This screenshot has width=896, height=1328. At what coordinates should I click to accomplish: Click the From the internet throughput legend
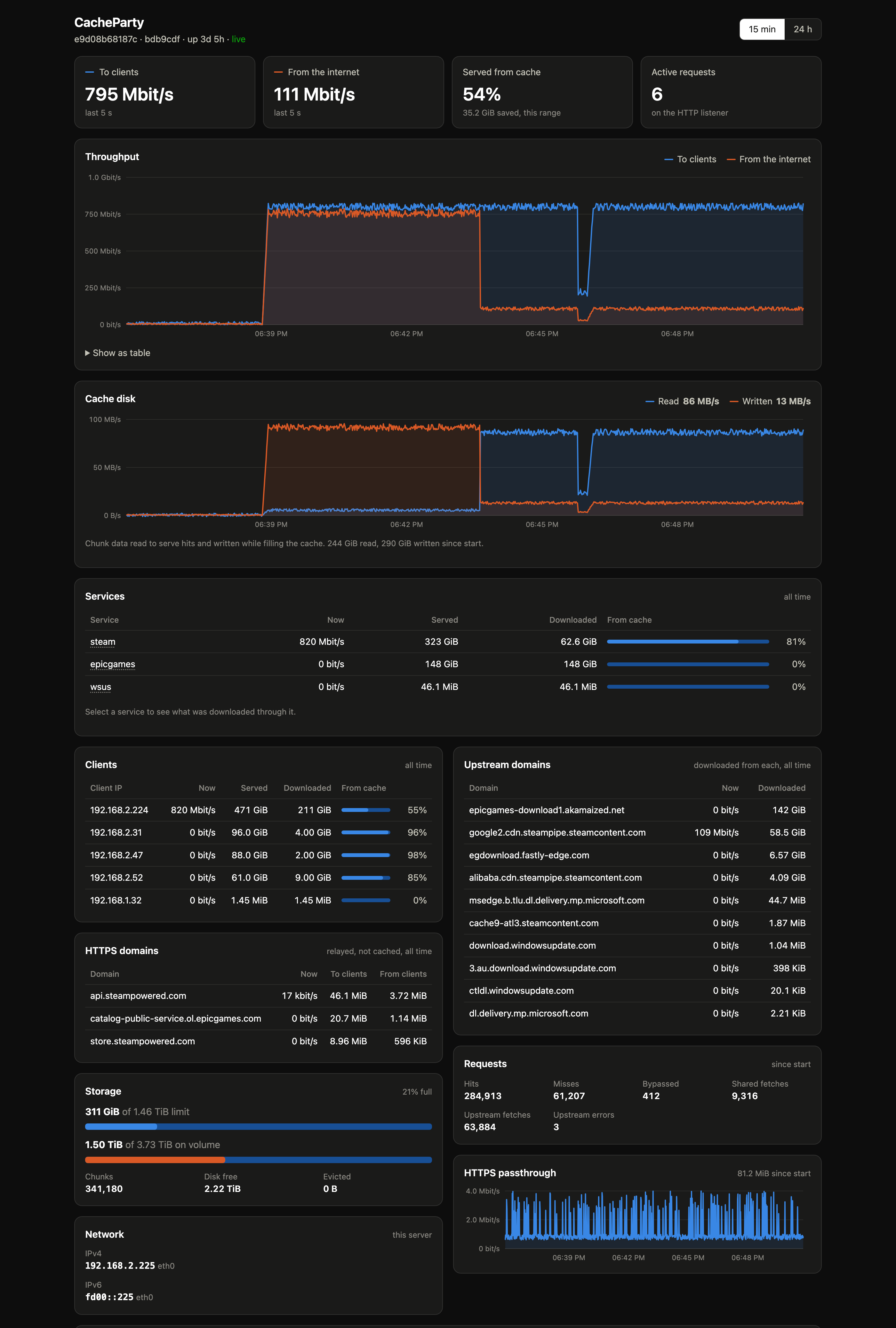769,159
